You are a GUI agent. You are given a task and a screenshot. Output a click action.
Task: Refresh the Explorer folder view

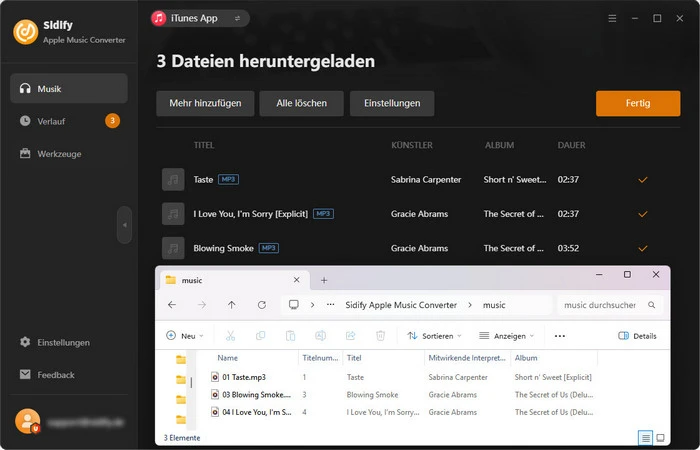point(262,305)
